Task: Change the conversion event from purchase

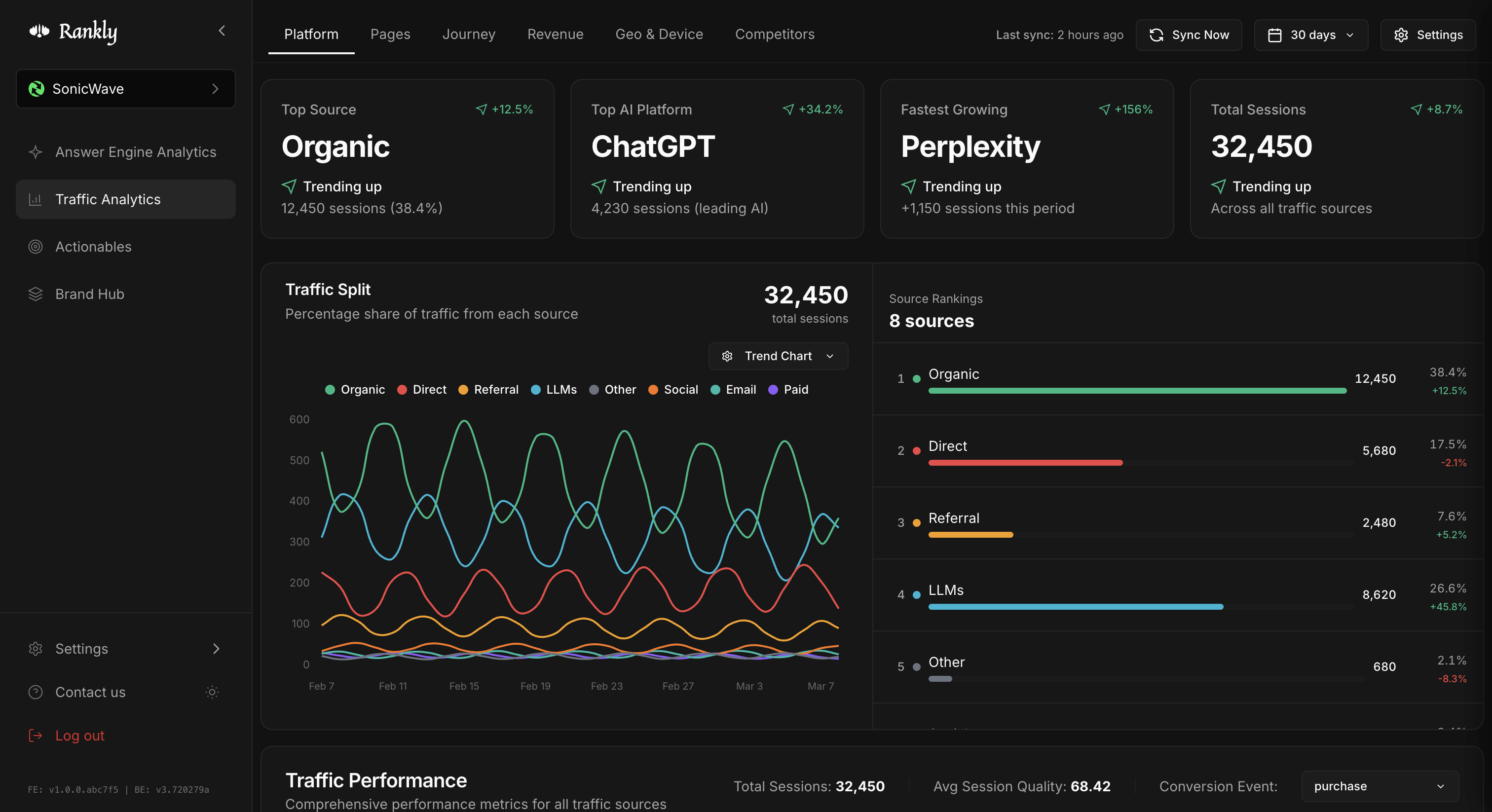Action: click(x=1379, y=786)
